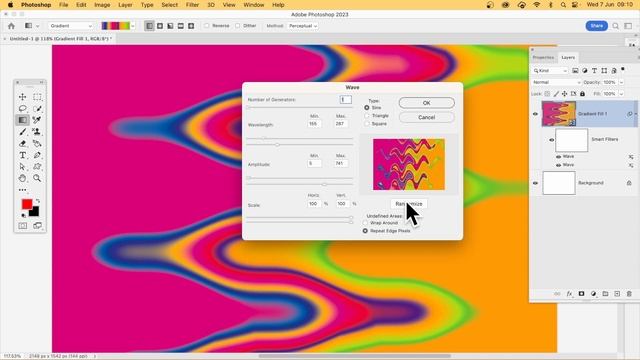Select the Triangle wave type
The image size is (640, 360).
point(367,116)
